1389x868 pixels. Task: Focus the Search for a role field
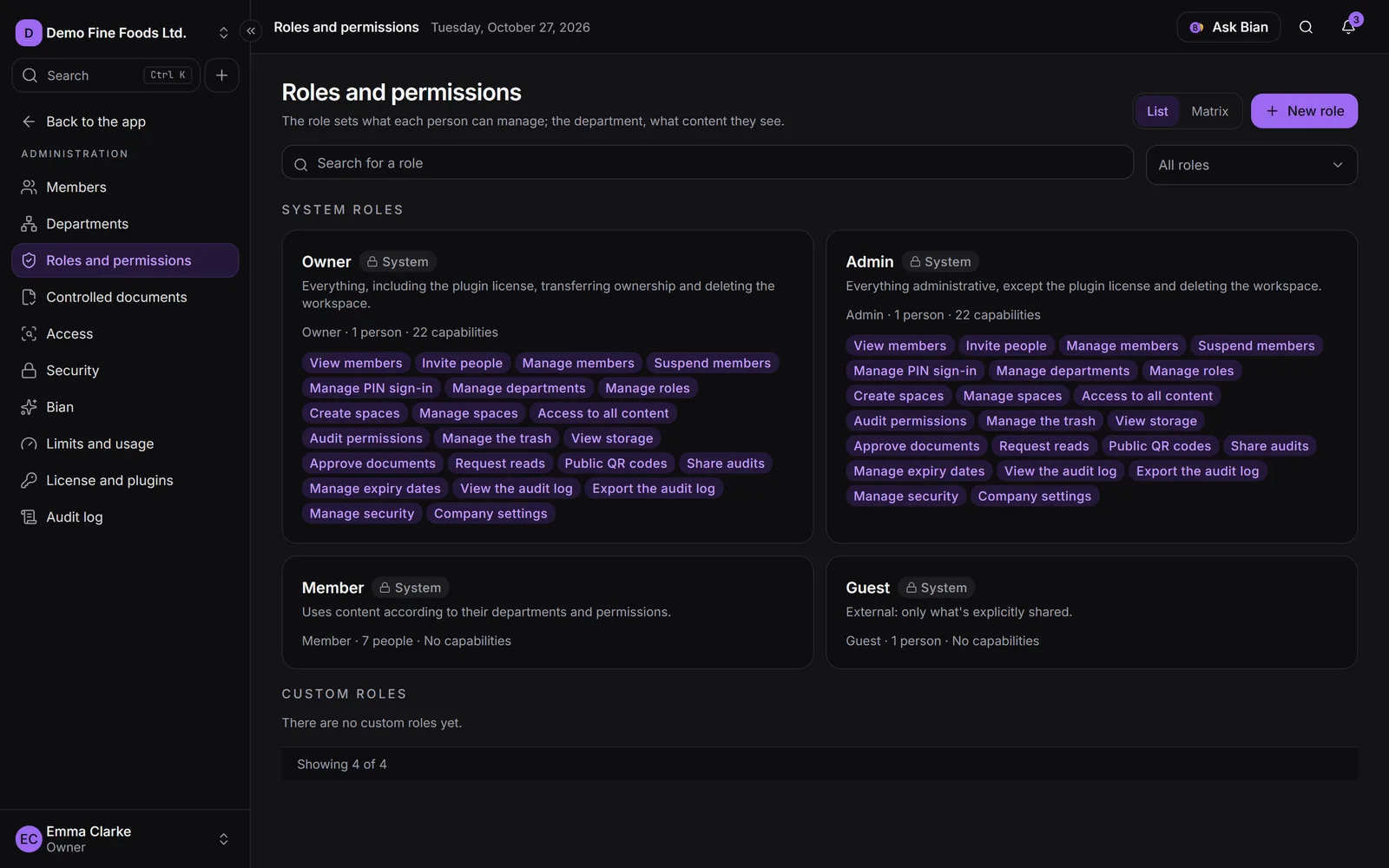tap(708, 163)
